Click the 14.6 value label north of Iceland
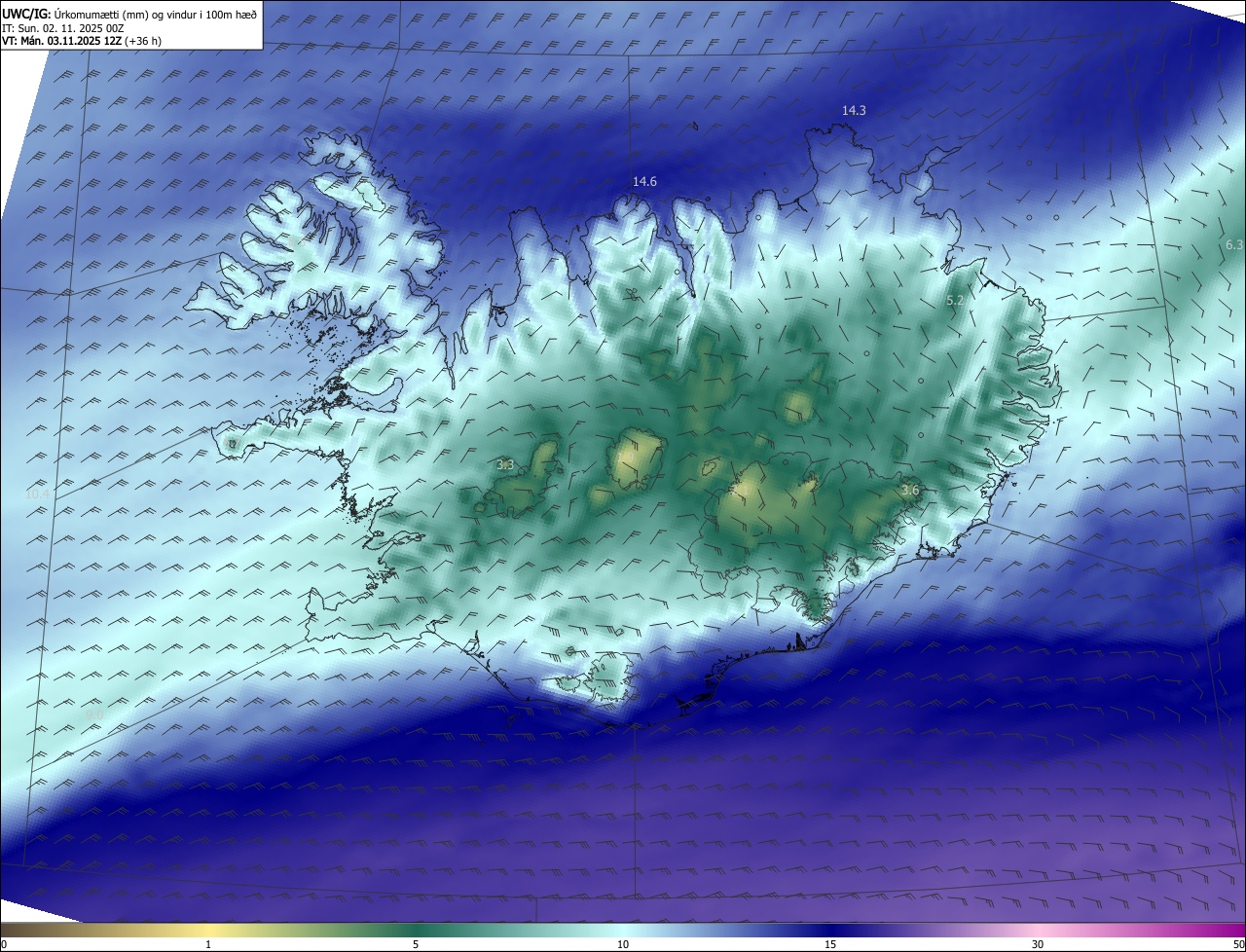Image resolution: width=1246 pixels, height=952 pixels. [644, 182]
